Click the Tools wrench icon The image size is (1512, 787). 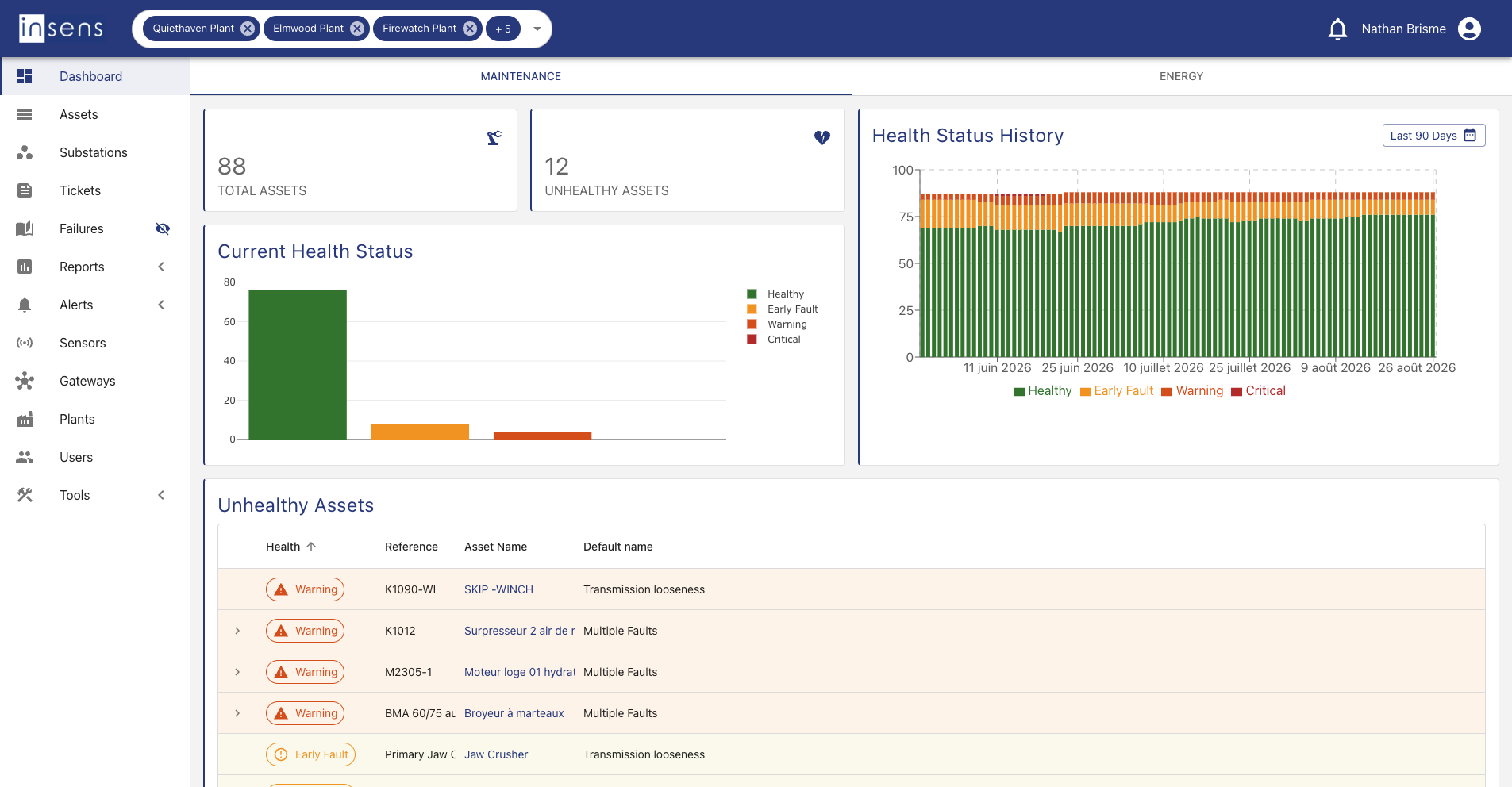(x=25, y=495)
